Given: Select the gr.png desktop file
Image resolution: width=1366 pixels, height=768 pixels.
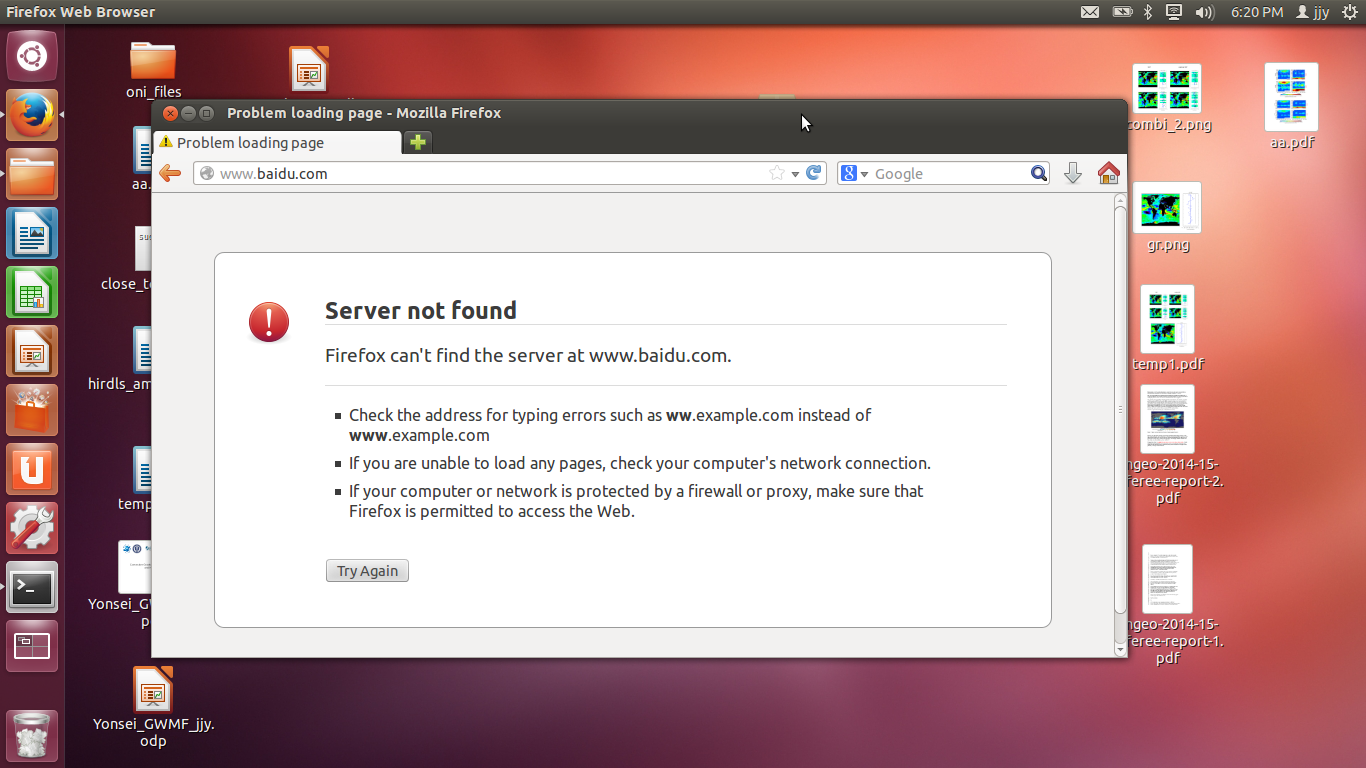Looking at the screenshot, I should [1167, 217].
